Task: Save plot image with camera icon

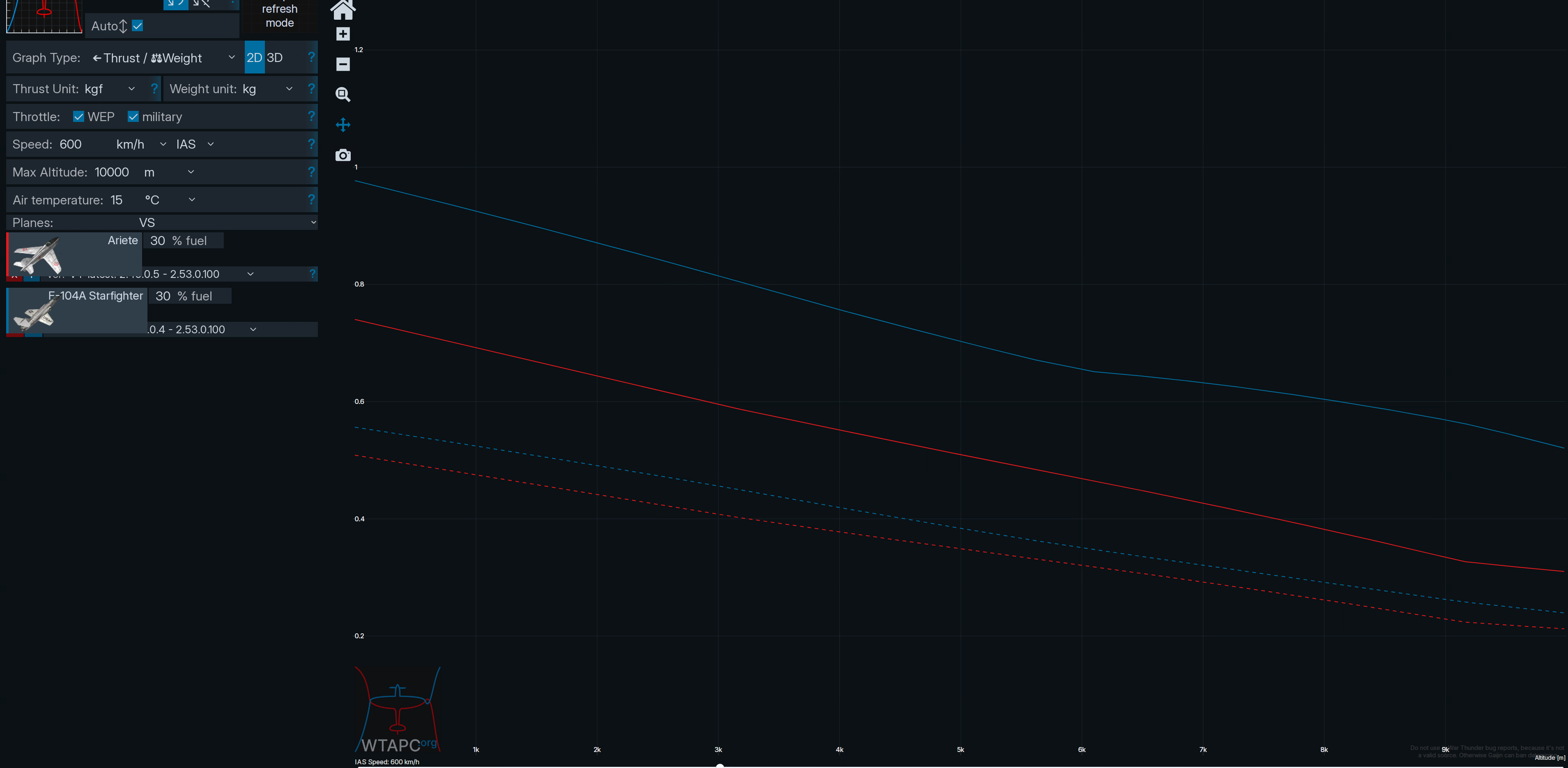Action: (x=343, y=155)
